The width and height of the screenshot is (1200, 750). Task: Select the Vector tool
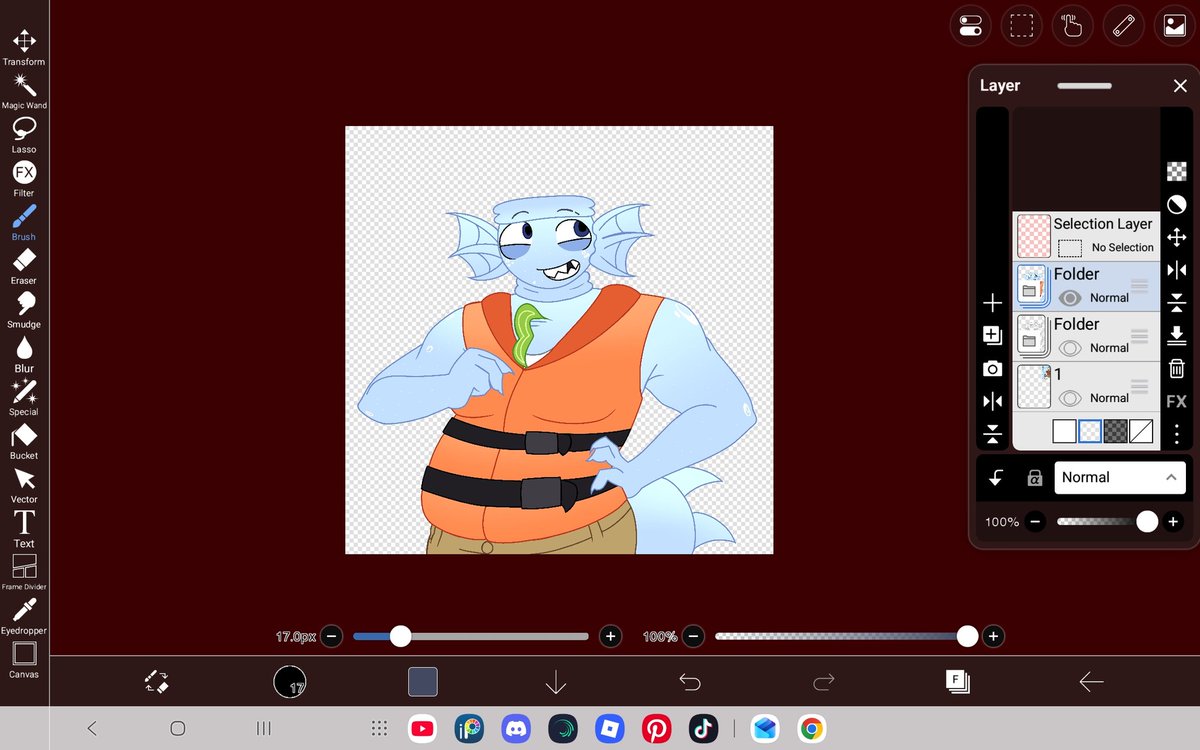point(24,484)
